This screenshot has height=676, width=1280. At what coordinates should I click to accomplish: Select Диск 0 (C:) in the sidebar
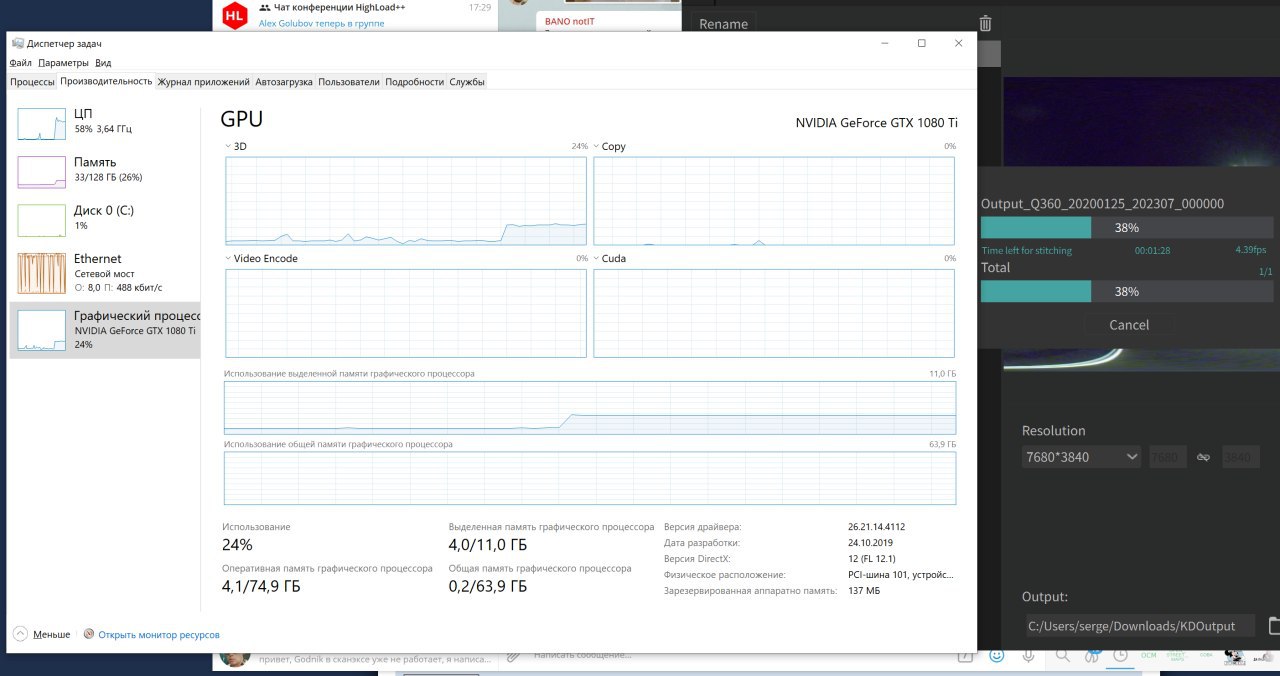[x=104, y=219]
